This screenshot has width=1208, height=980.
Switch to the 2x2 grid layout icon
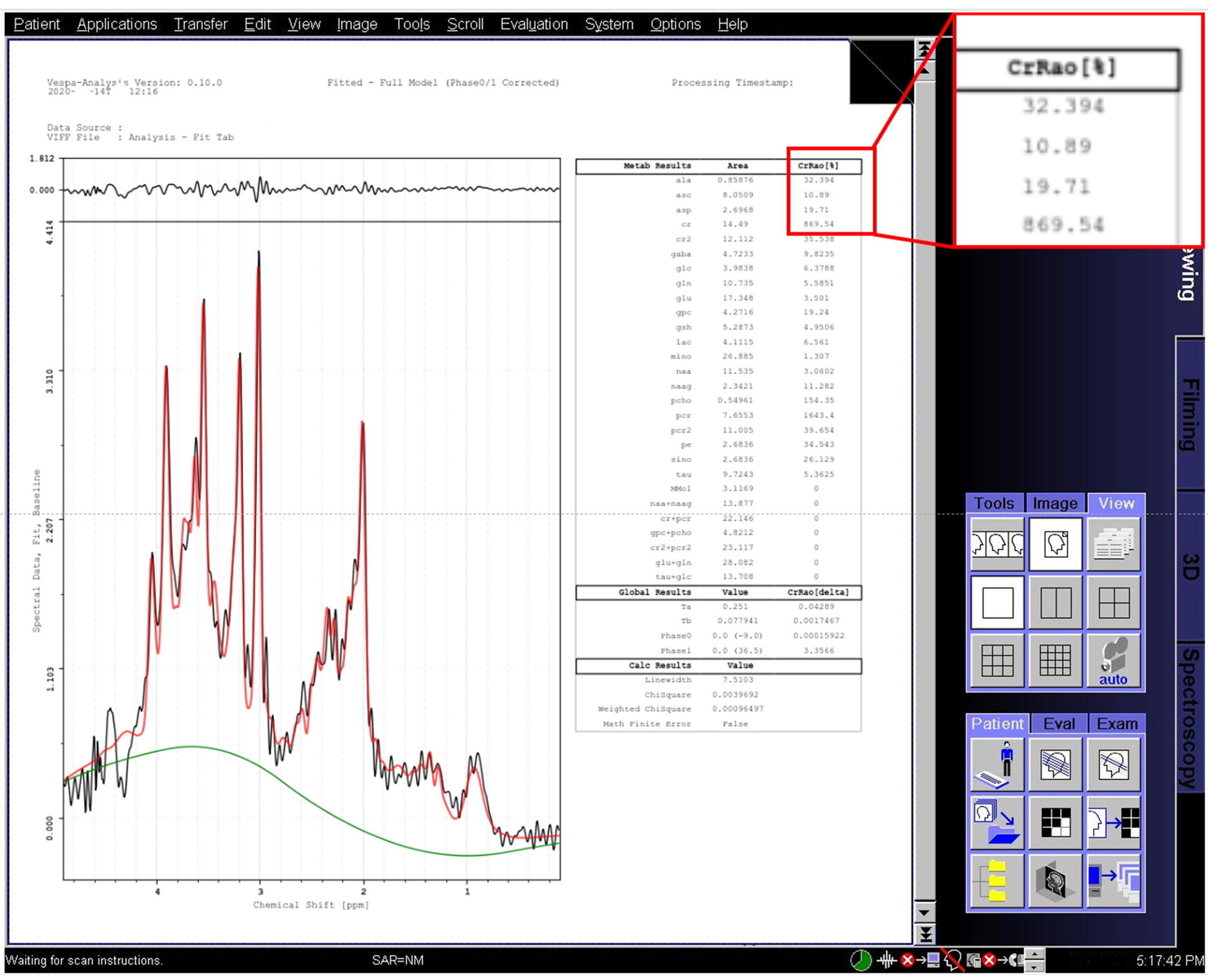1113,602
